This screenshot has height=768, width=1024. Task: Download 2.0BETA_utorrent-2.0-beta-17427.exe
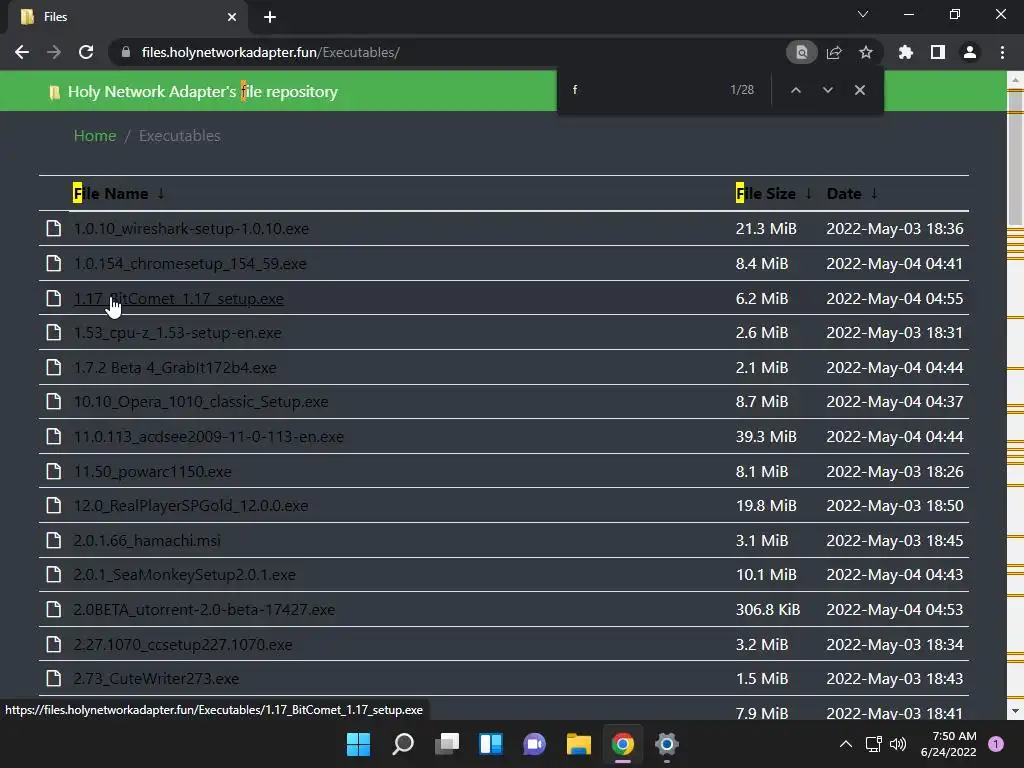[x=204, y=609]
